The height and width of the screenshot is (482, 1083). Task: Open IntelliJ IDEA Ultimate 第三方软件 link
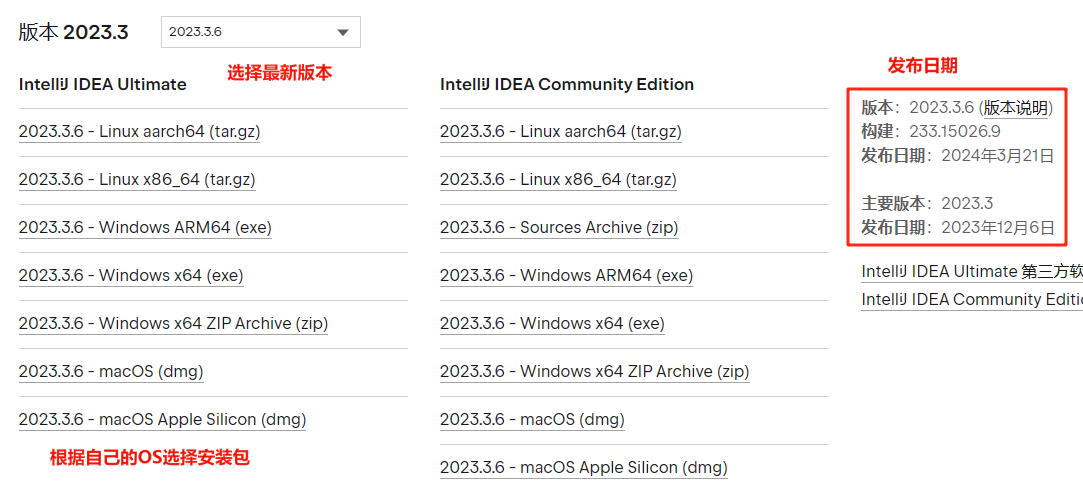971,272
